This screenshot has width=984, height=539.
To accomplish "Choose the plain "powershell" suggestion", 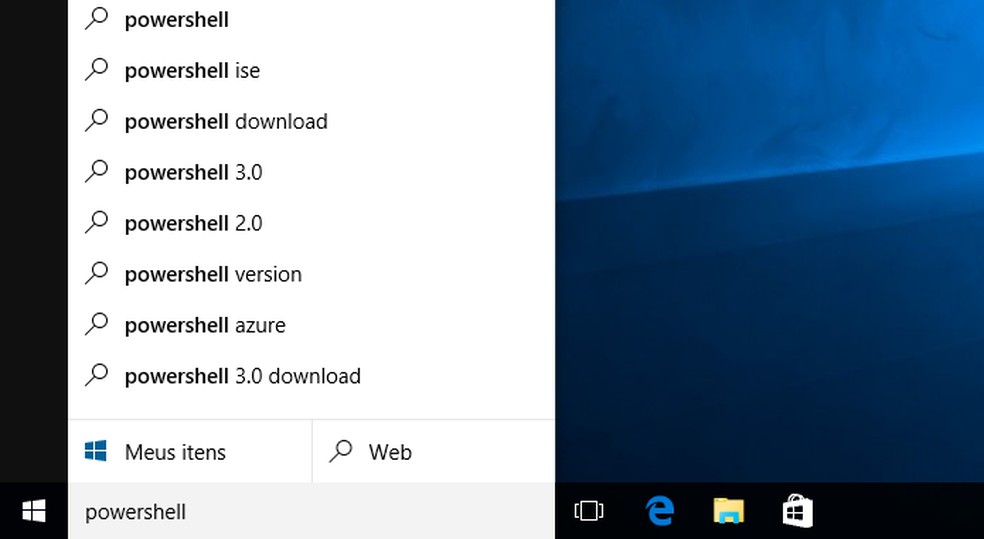I will coord(311,19).
